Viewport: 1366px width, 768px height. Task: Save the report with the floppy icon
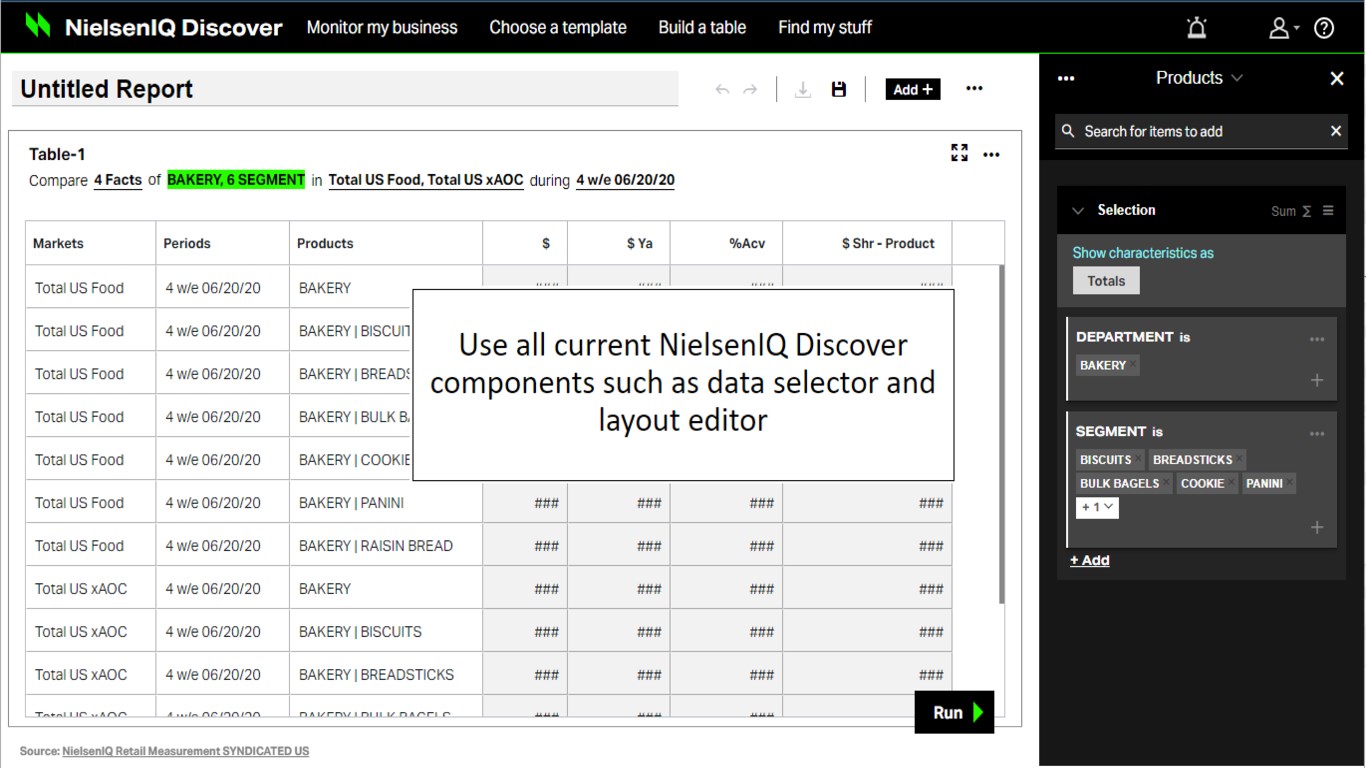839,89
